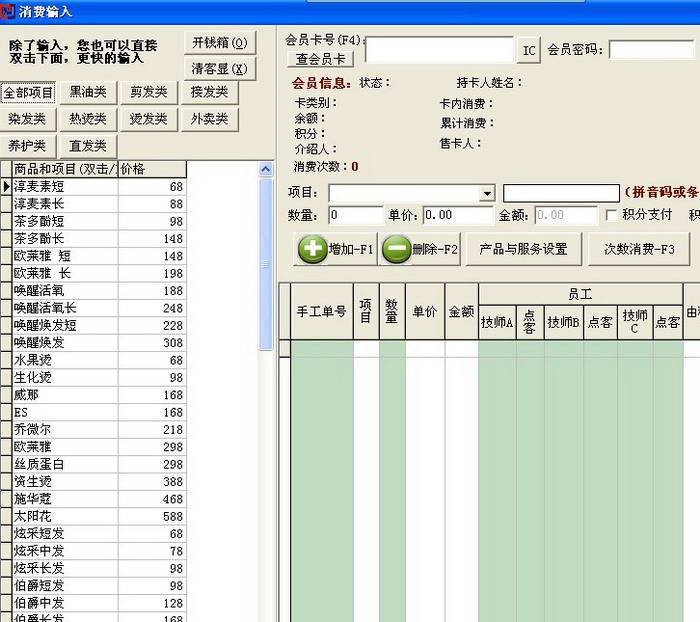Click the product list scrollbar thumb
Image resolution: width=700 pixels, height=622 pixels.
(x=266, y=264)
